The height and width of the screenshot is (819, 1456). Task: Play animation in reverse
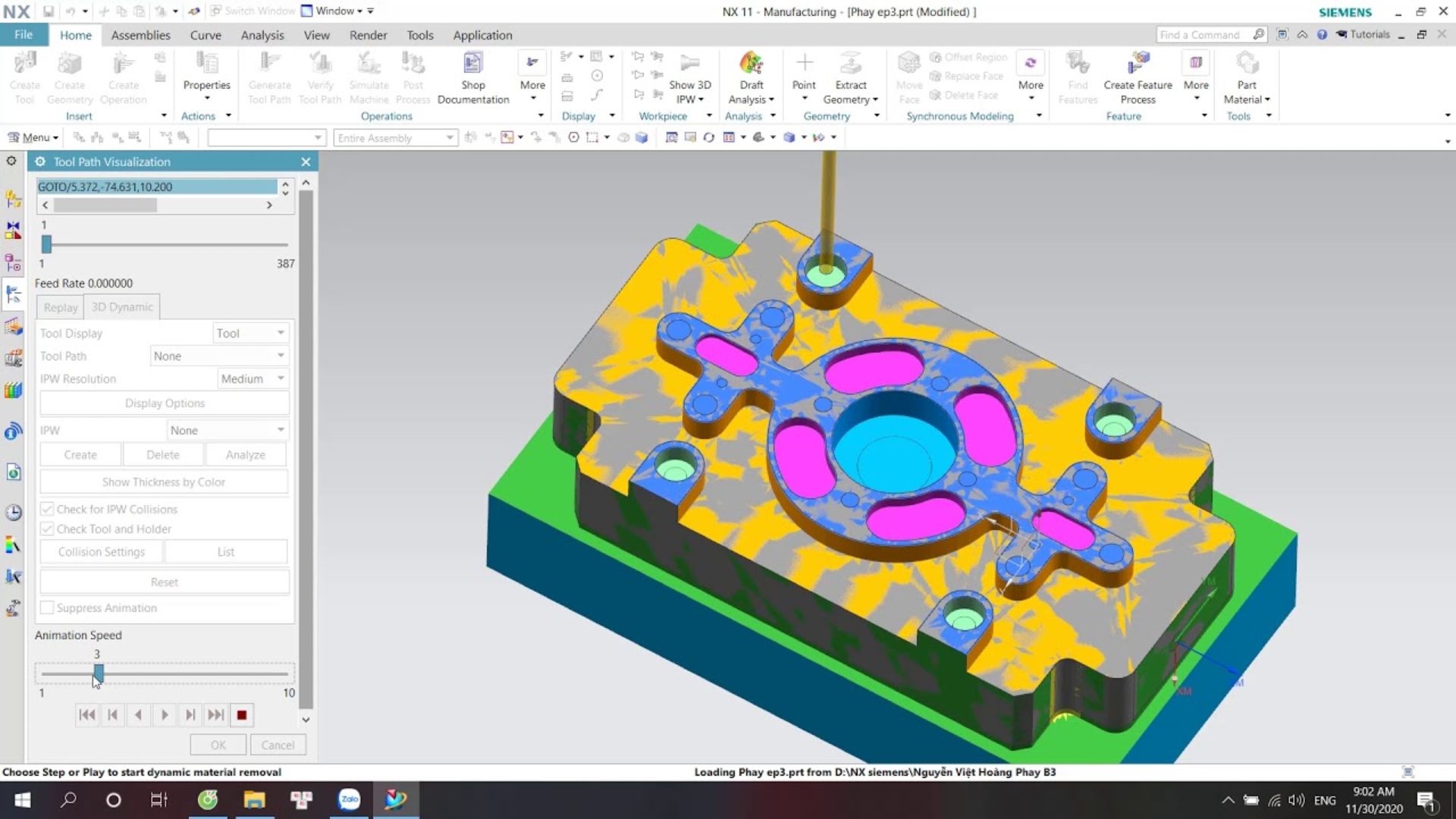138,714
